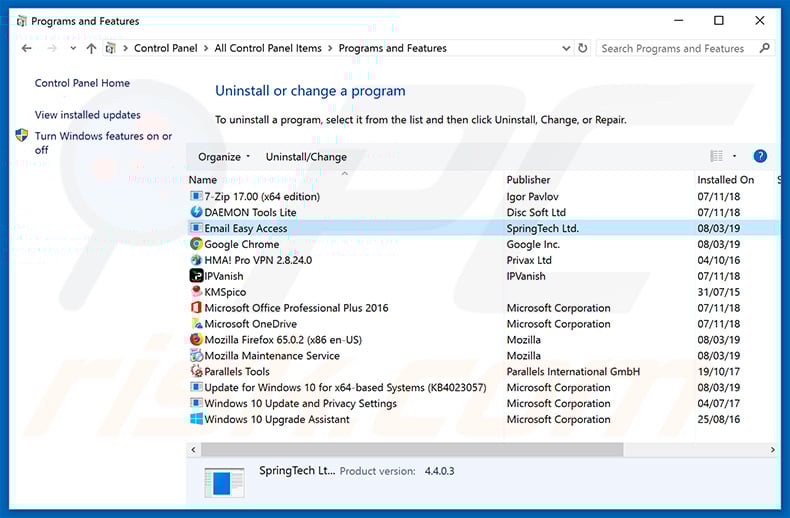
Task: Select the KMSpico program name
Action: [x=225, y=292]
